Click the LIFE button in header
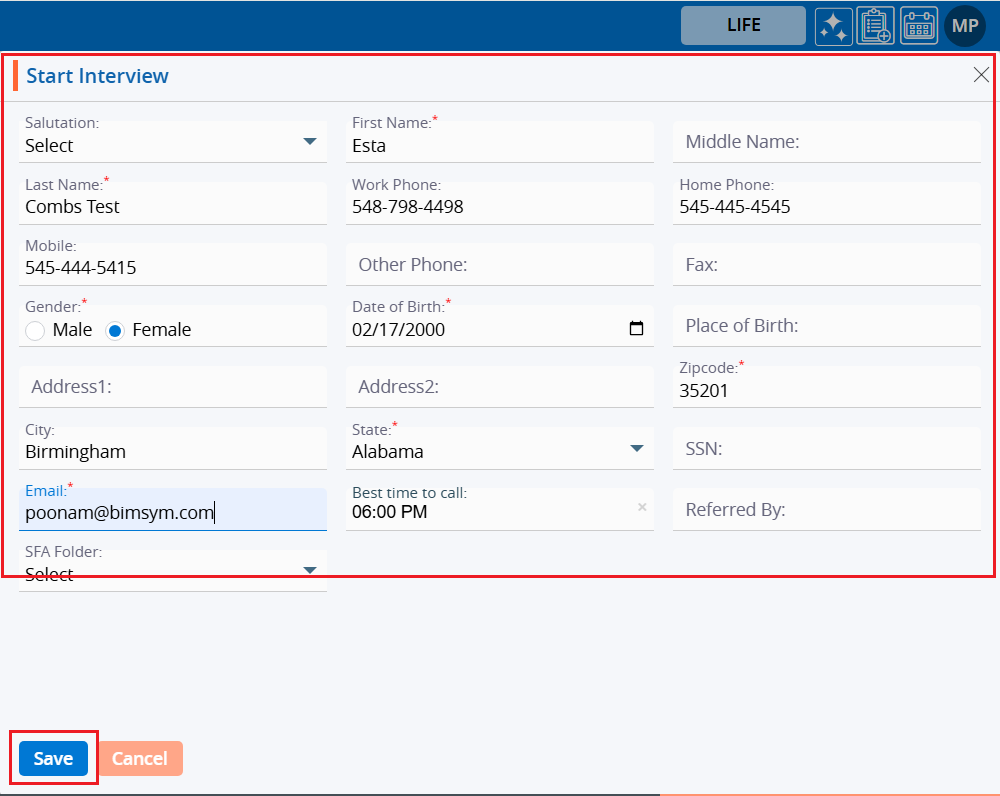The width and height of the screenshot is (1000, 796). pyautogui.click(x=743, y=26)
